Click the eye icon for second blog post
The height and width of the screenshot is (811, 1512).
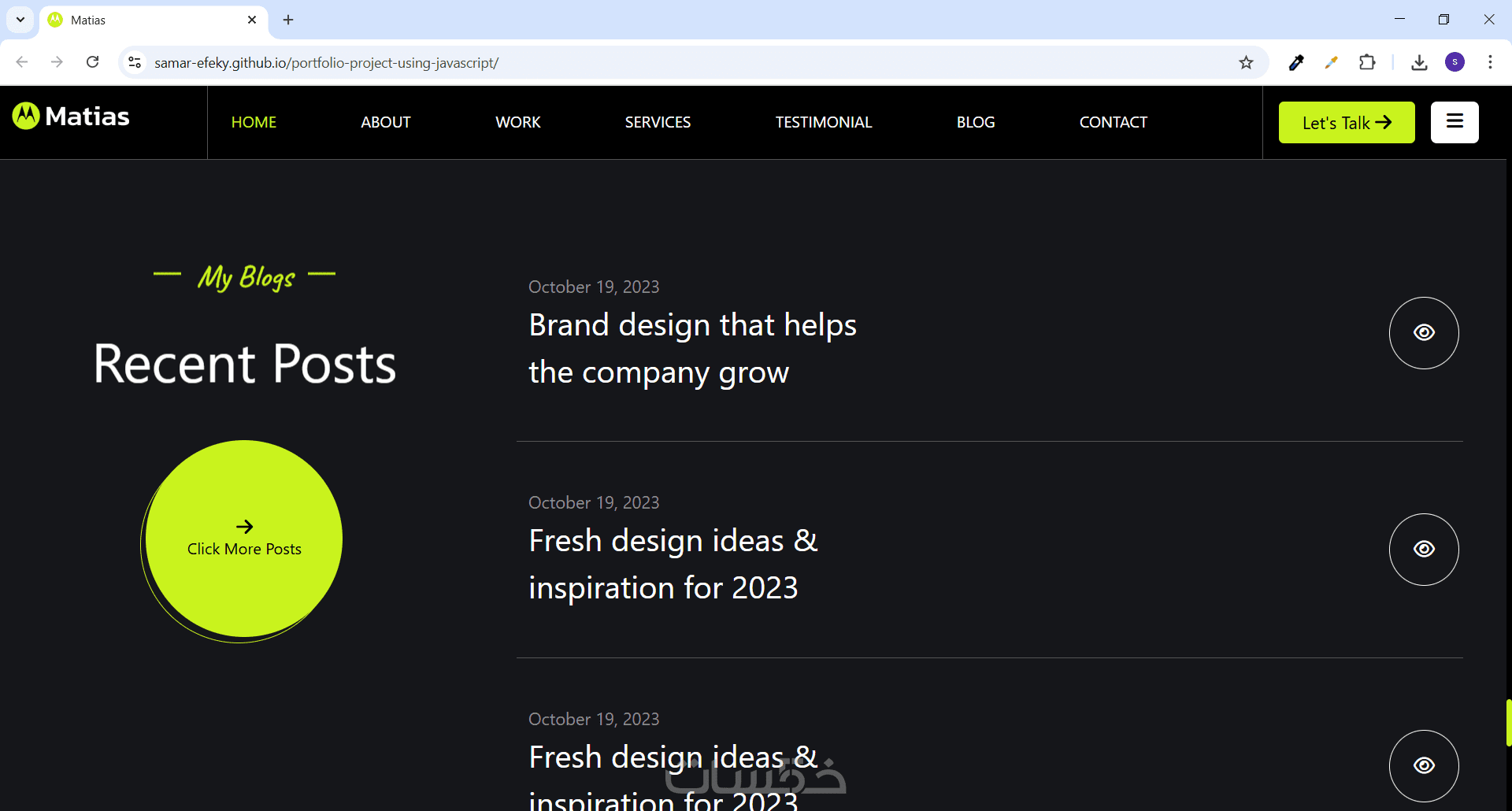coord(1423,550)
